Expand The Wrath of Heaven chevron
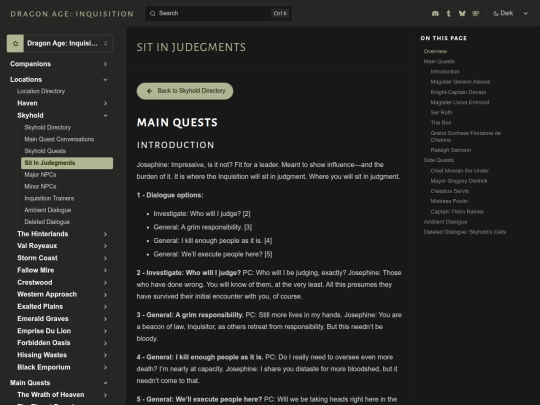Image resolution: width=540 pixels, height=405 pixels. pyautogui.click(x=105, y=395)
